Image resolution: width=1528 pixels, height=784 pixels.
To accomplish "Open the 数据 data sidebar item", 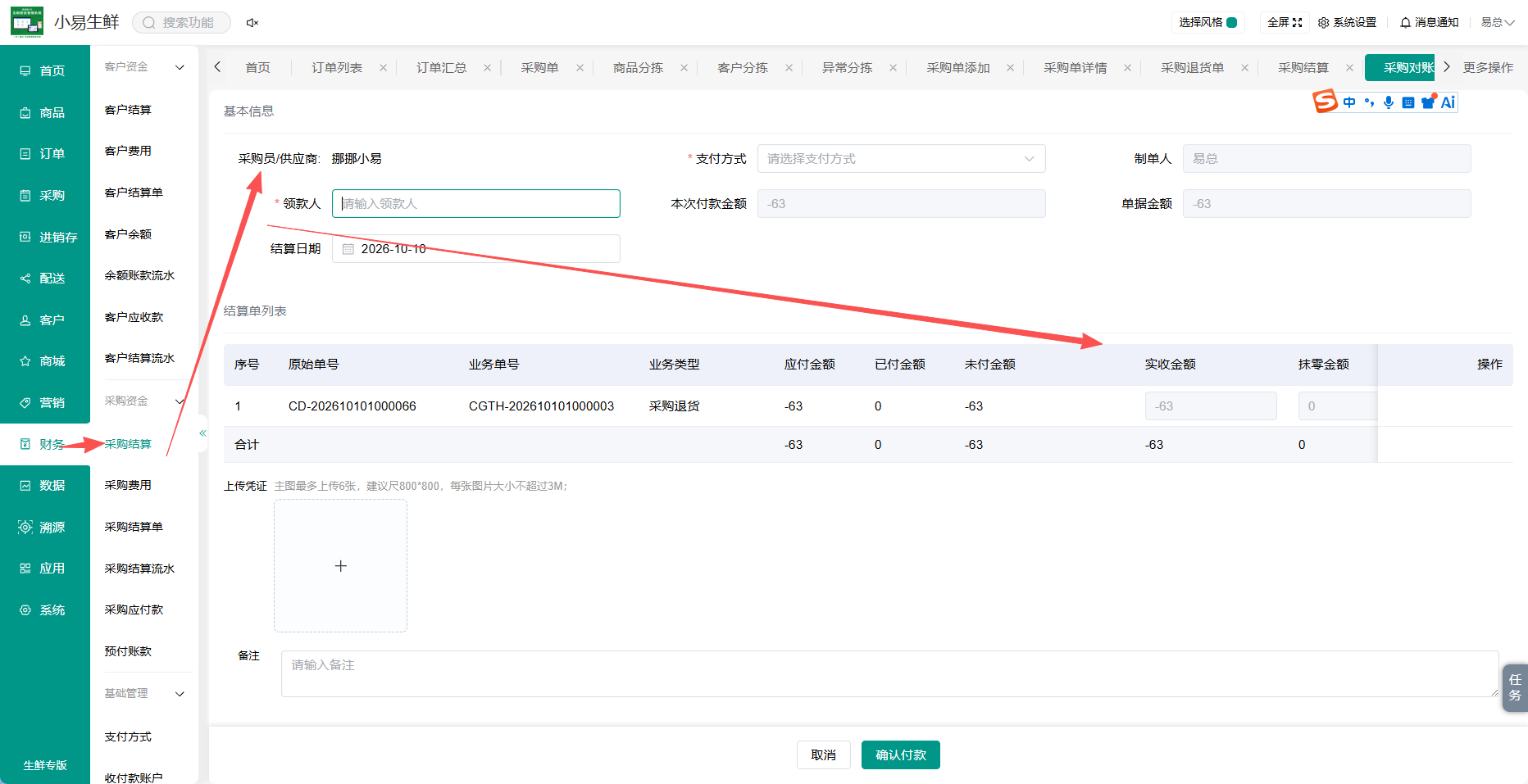I will click(44, 486).
